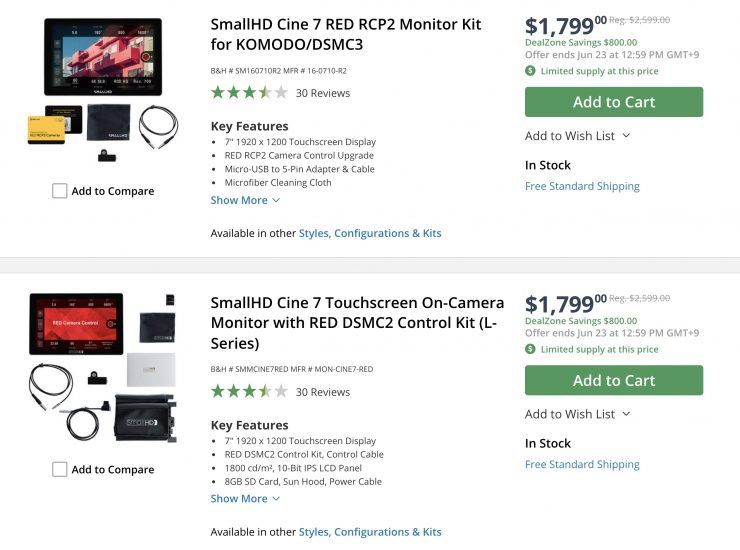Check Add to Compare for DSMC2 Control Kit
Image resolution: width=740 pixels, height=550 pixels.
[60, 469]
